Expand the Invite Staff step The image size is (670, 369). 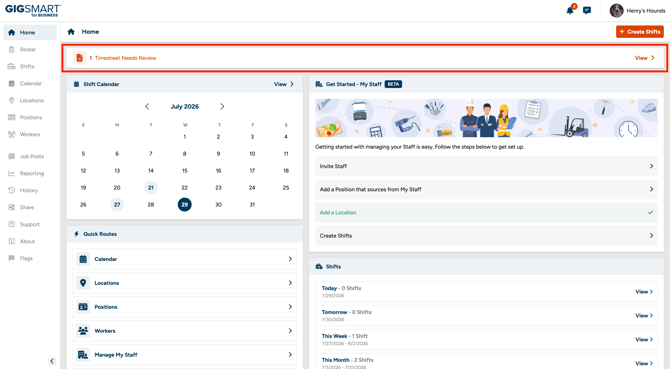tap(486, 166)
